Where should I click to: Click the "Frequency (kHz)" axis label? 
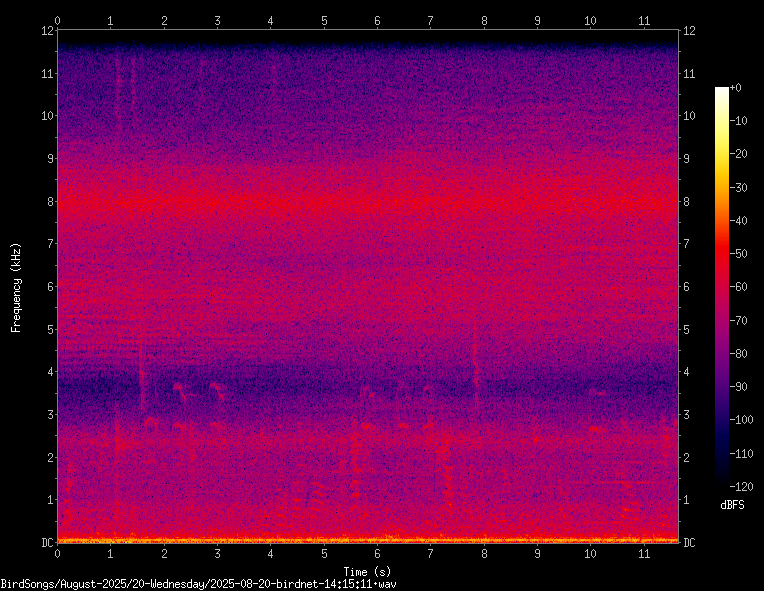tap(16, 288)
